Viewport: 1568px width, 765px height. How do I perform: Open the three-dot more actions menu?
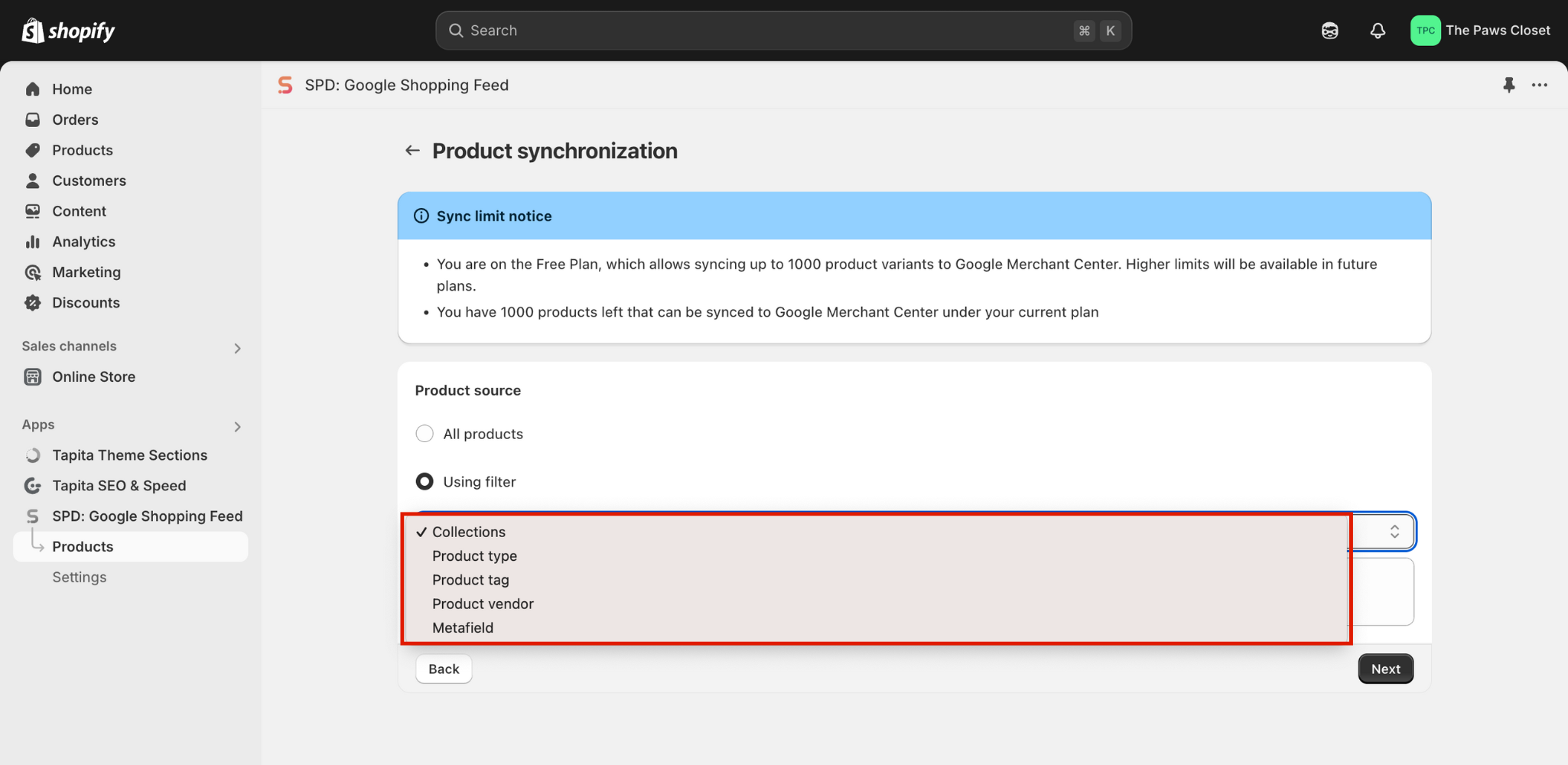tap(1539, 85)
